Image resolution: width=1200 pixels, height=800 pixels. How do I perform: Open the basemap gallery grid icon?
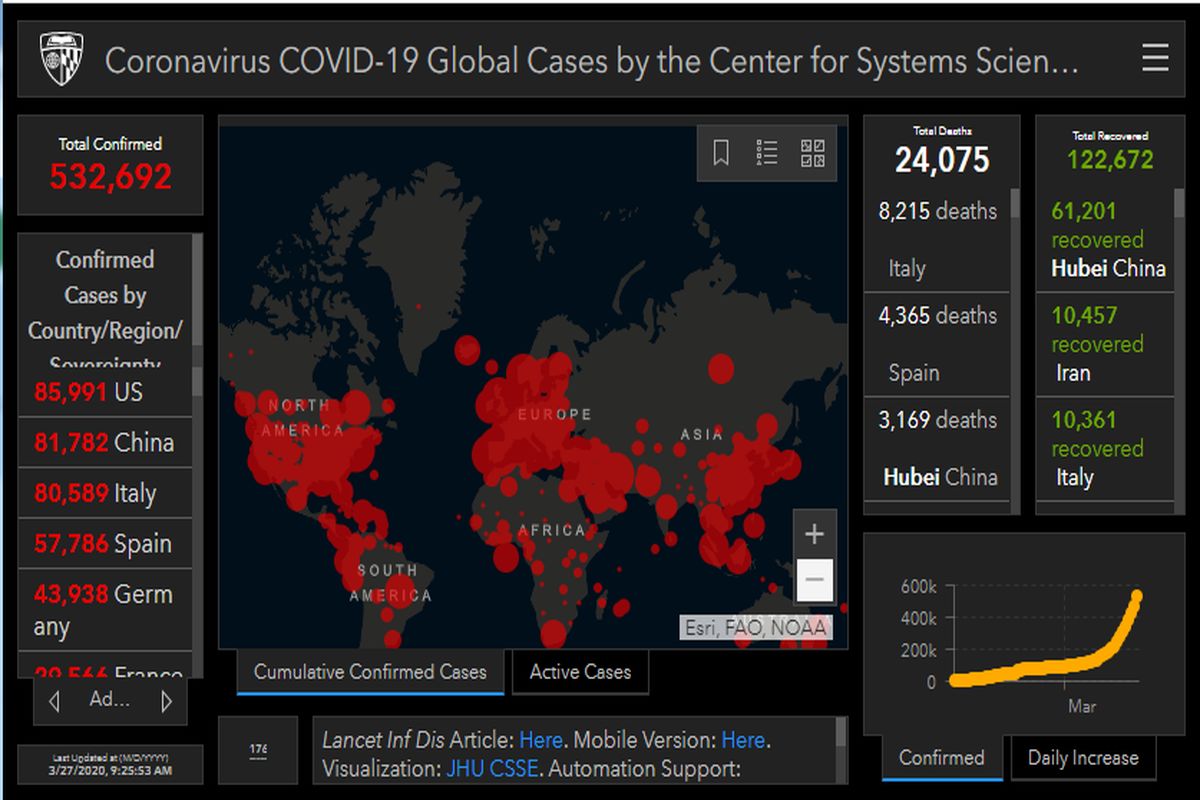click(813, 153)
